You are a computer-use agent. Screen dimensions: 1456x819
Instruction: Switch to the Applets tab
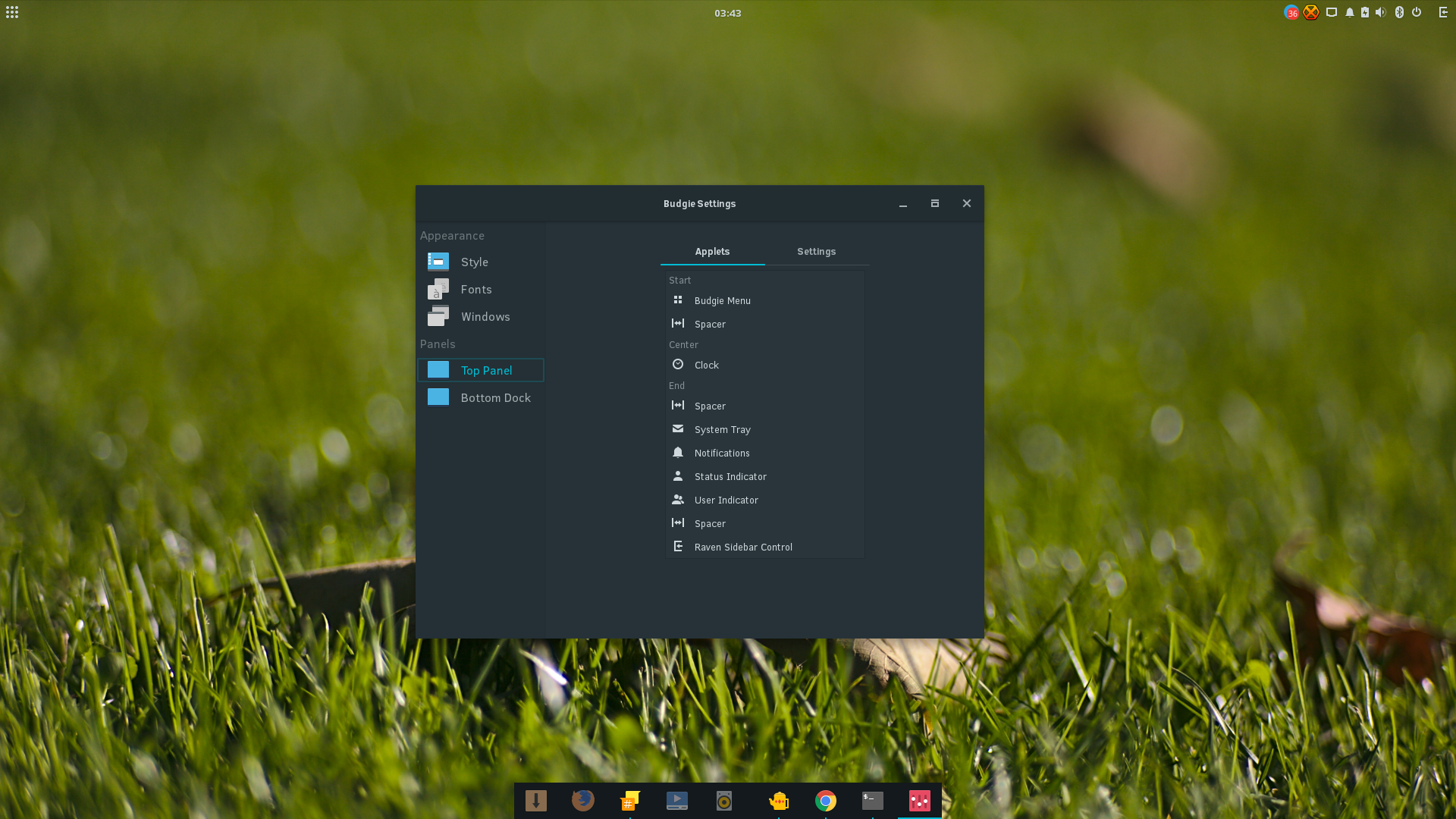[x=712, y=252]
